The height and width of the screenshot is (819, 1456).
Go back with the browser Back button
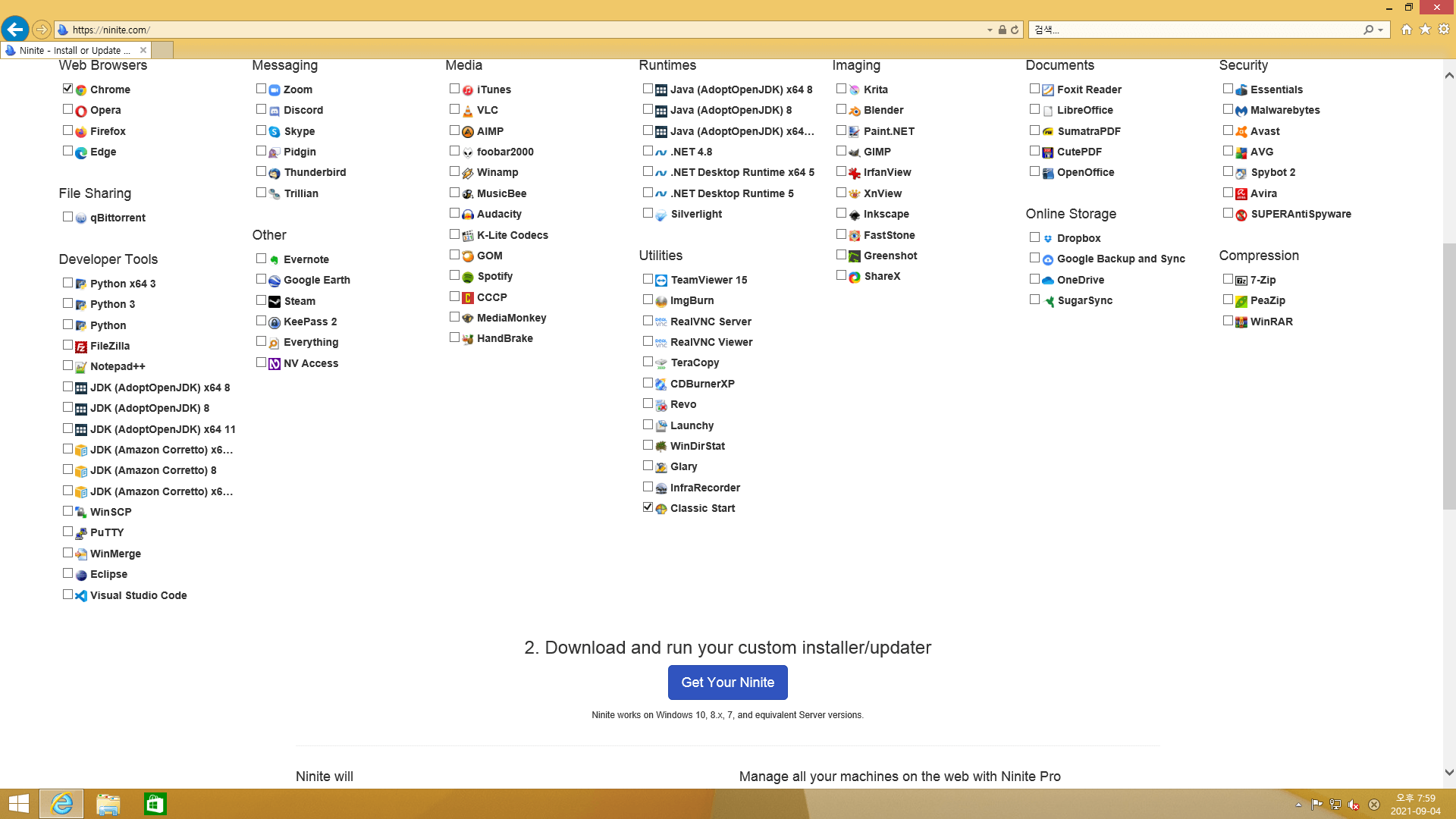click(x=15, y=30)
